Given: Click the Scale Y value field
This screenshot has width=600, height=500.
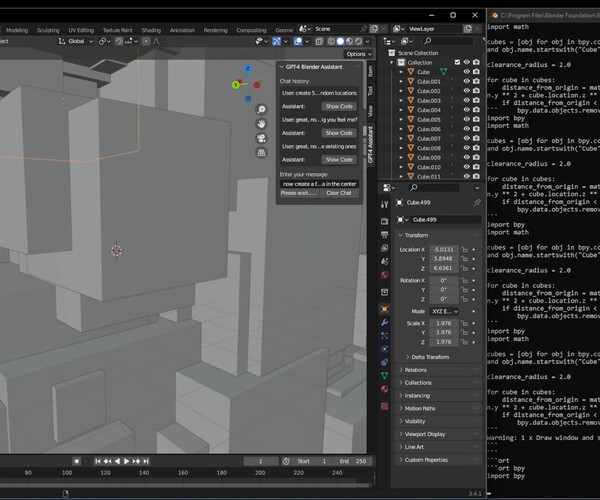Looking at the screenshot, I should [444, 332].
